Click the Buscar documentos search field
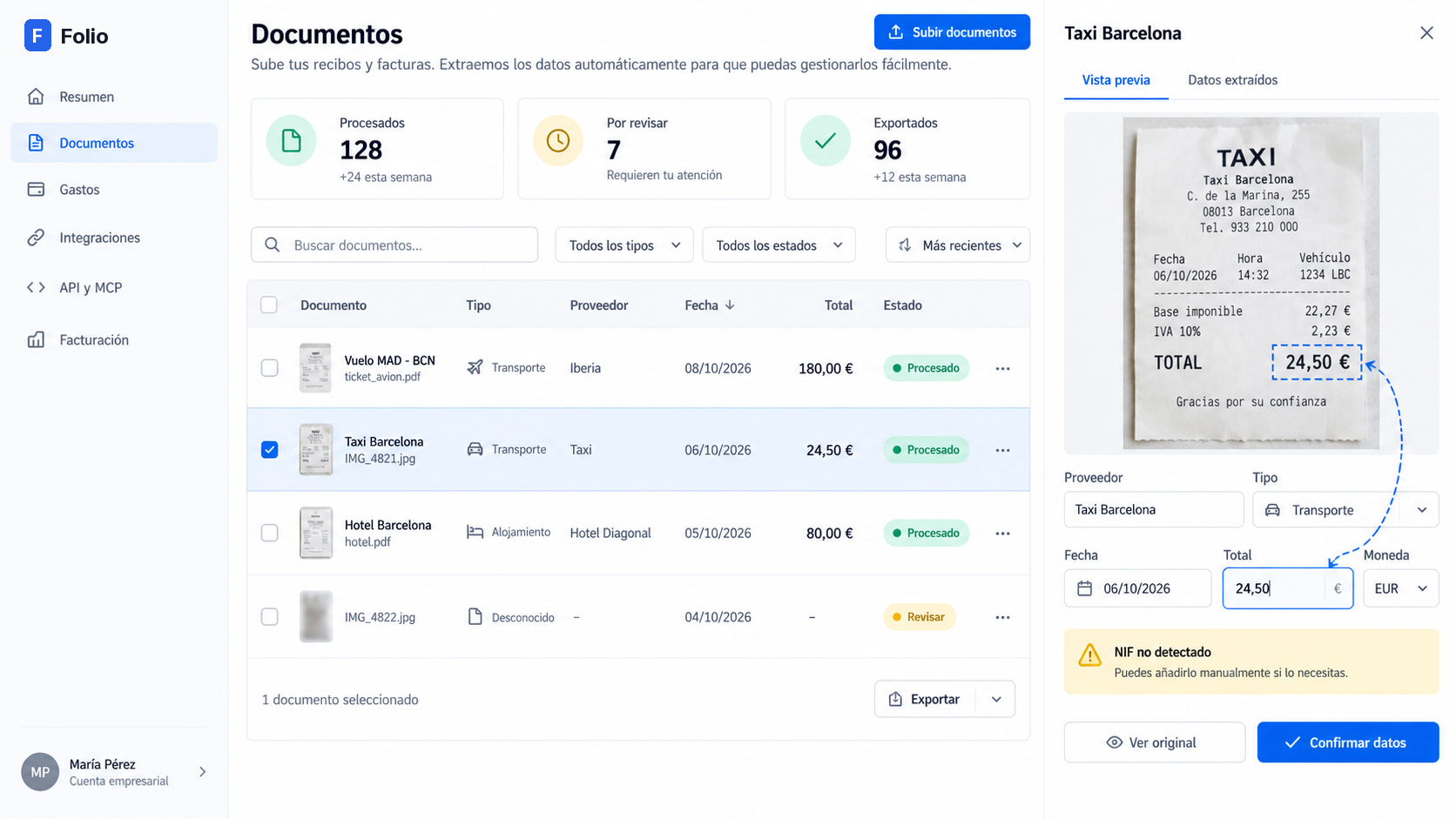The width and height of the screenshot is (1456, 819). pyautogui.click(x=394, y=245)
